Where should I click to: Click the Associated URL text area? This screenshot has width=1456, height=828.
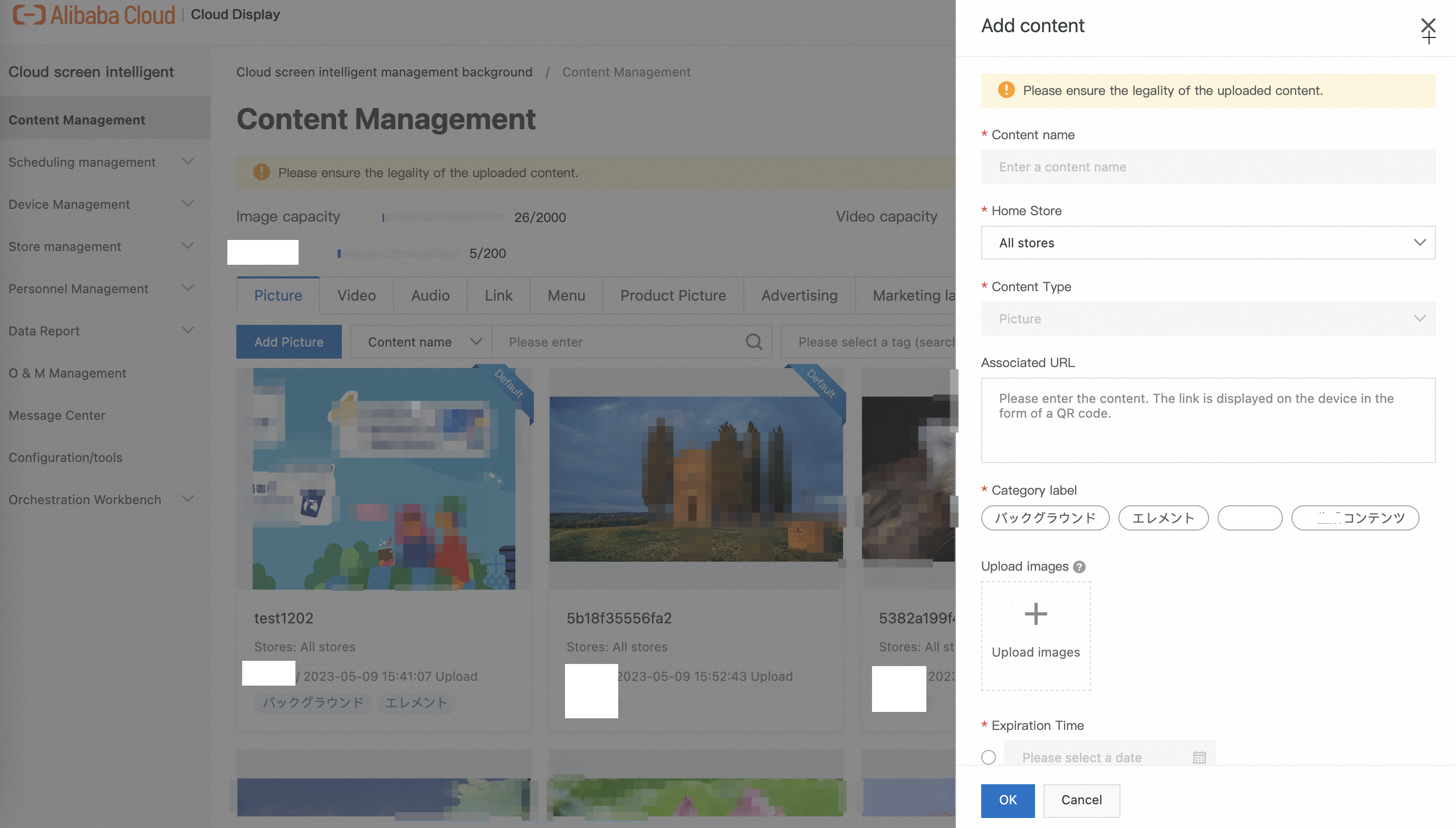pyautogui.click(x=1208, y=420)
